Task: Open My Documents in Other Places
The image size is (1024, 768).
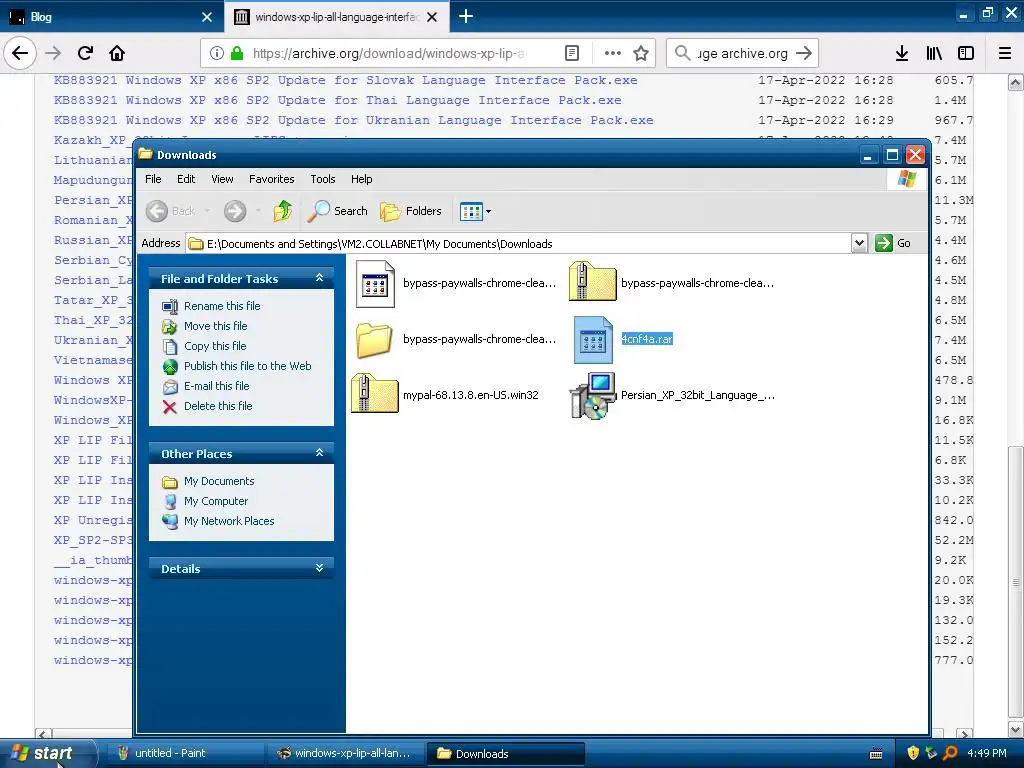Action: [x=219, y=481]
